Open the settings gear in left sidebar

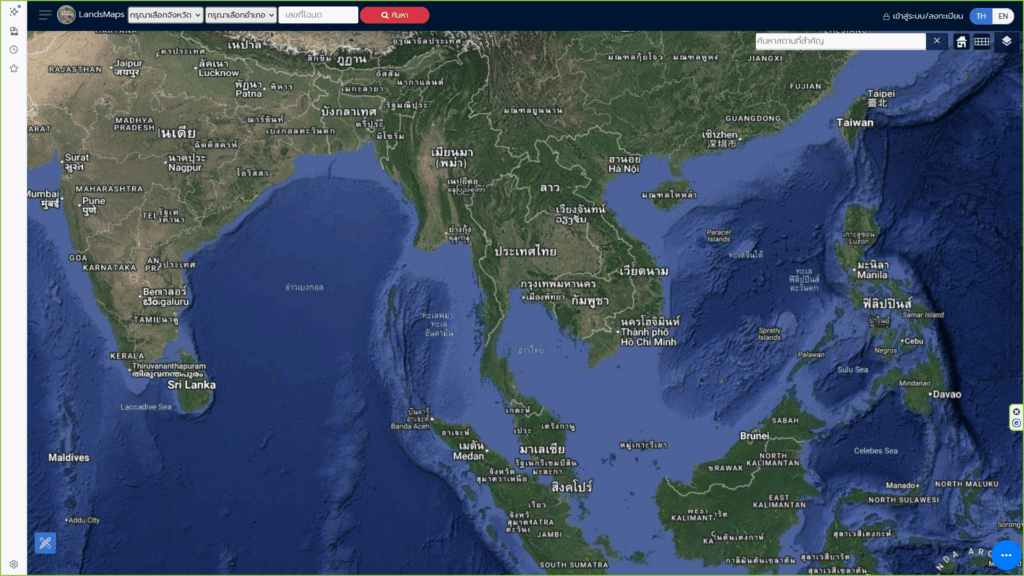[14, 564]
